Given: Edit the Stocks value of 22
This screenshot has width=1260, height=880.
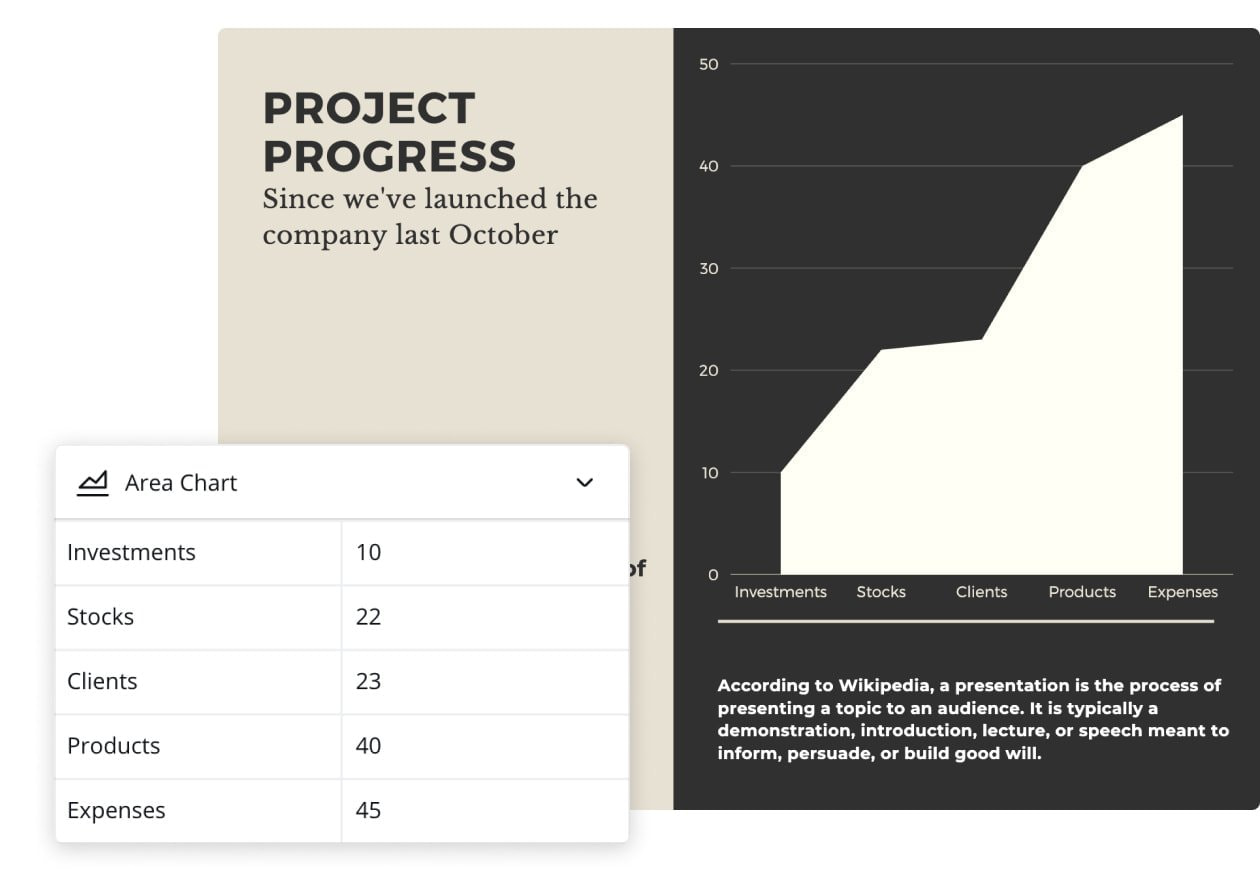Looking at the screenshot, I should tap(369, 617).
